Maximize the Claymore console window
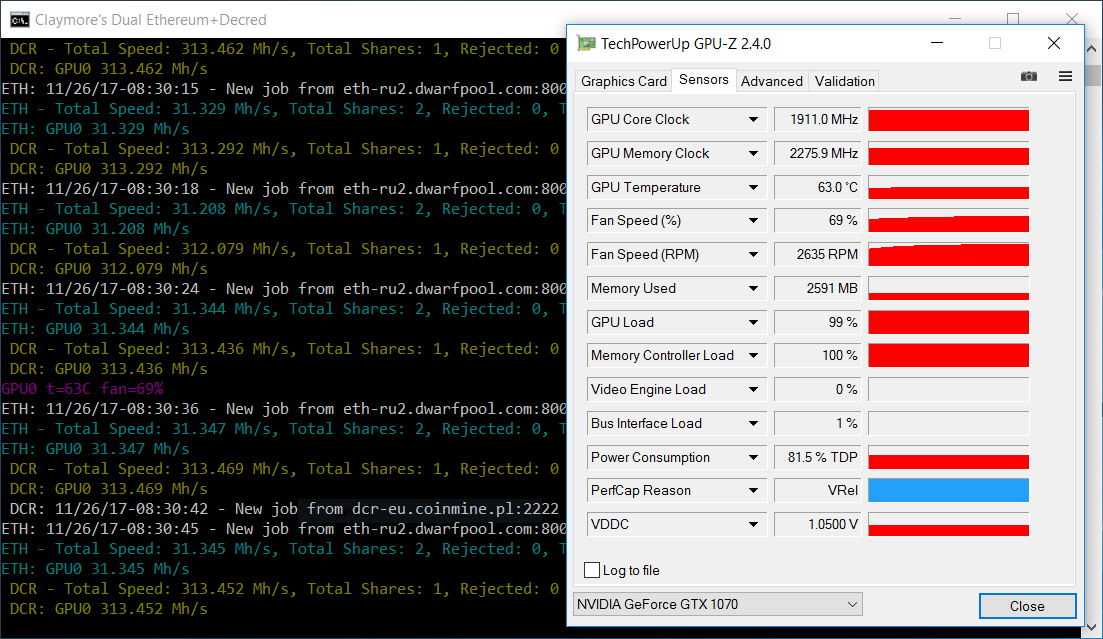 tap(1013, 18)
